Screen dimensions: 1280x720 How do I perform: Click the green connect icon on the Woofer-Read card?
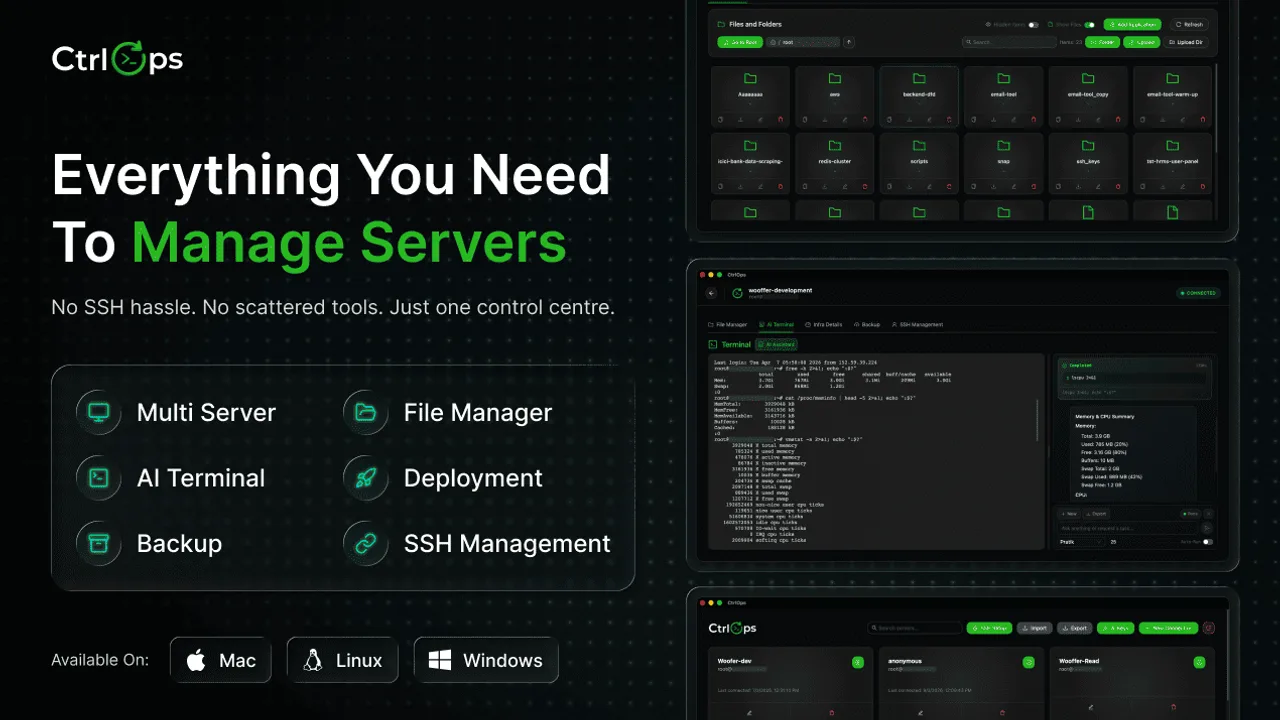pyautogui.click(x=1199, y=662)
